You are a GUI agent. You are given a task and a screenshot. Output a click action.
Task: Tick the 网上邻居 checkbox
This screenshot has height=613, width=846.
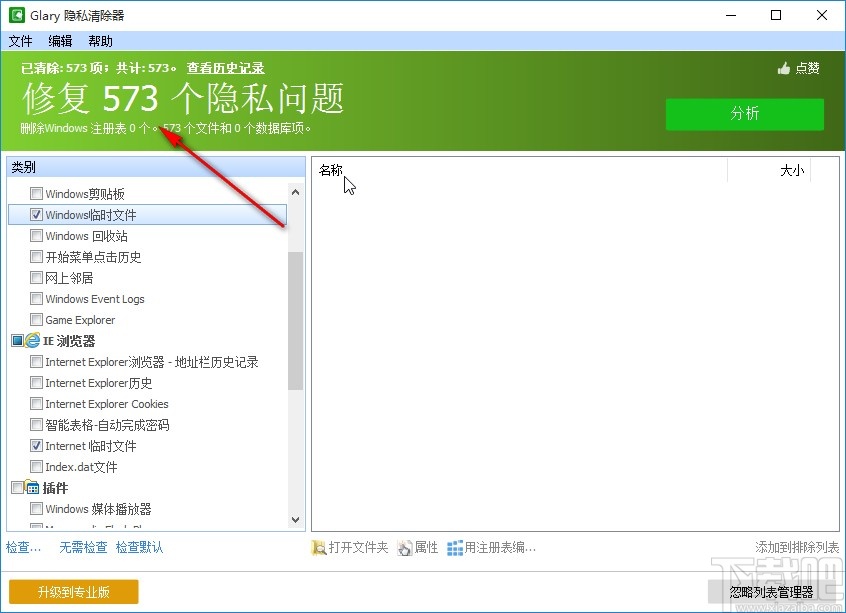[x=36, y=277]
